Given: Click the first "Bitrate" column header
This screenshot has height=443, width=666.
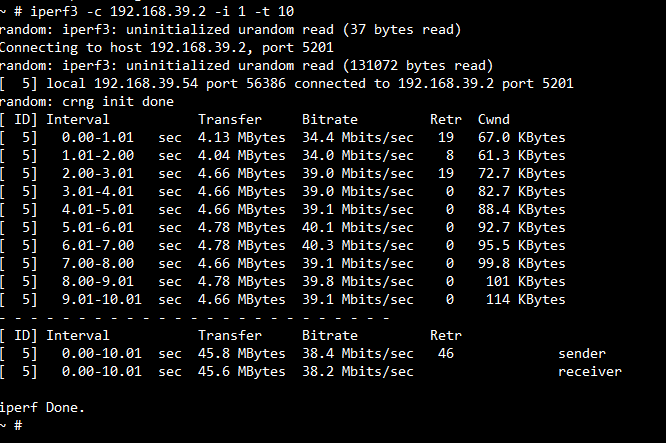Looking at the screenshot, I should 330,120.
